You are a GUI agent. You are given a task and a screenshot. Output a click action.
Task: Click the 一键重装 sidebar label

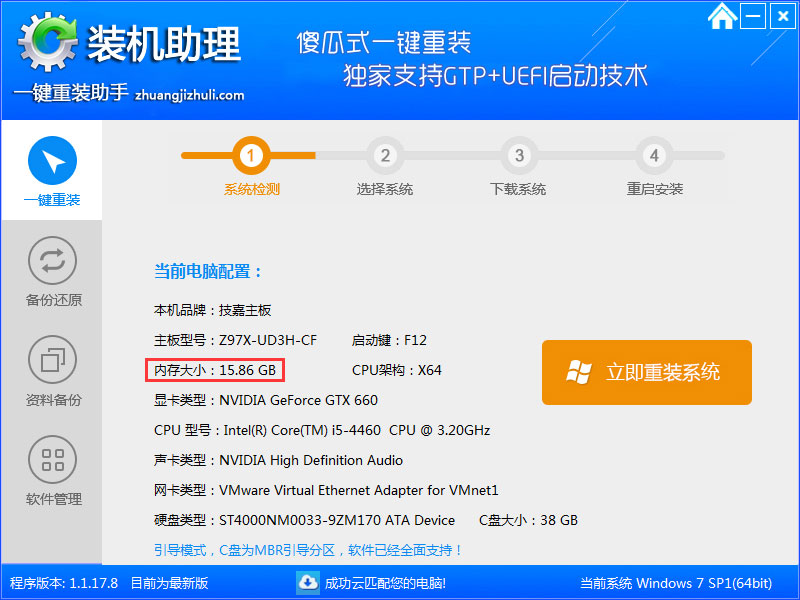coord(52,199)
